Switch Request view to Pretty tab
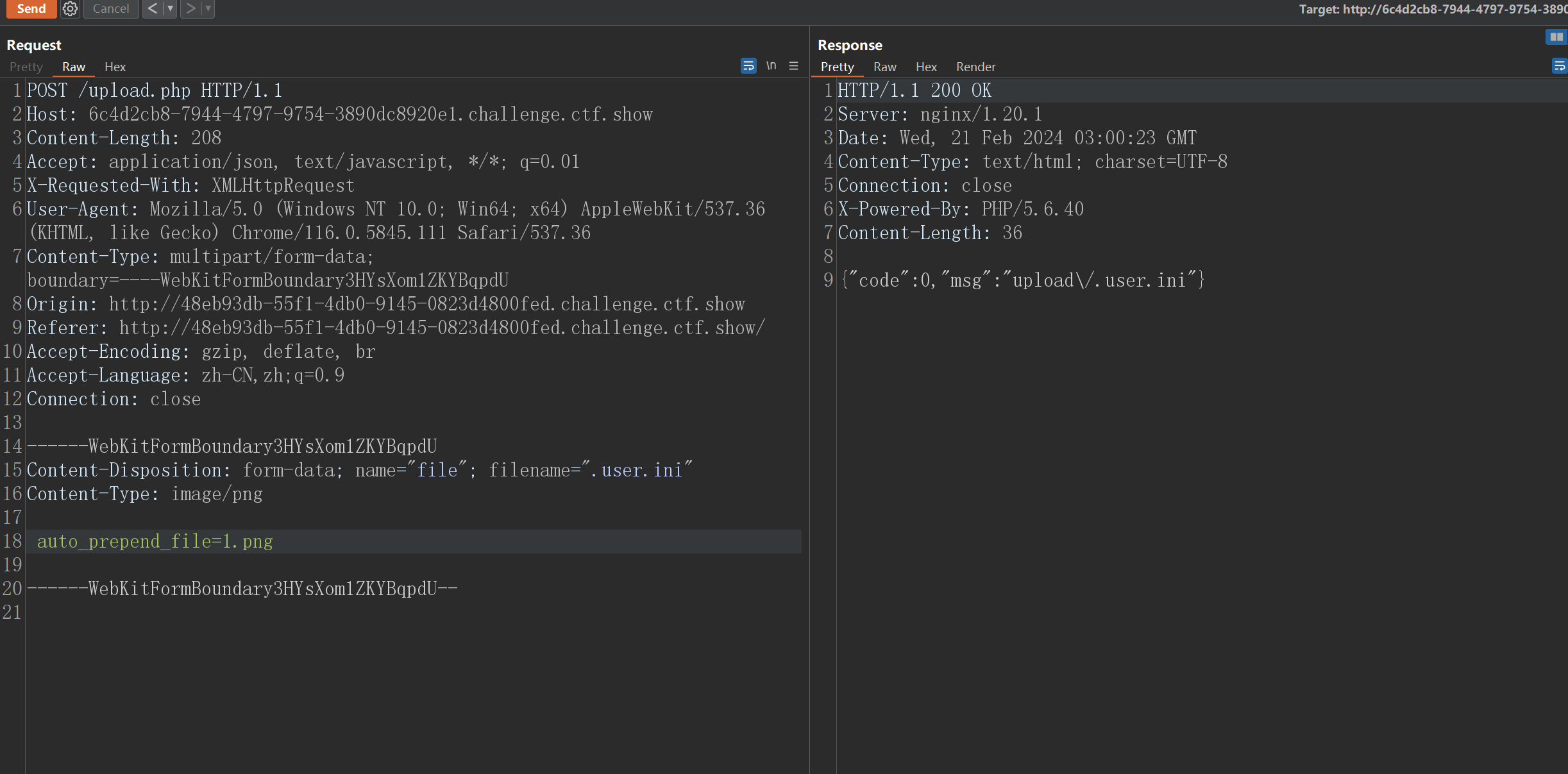The image size is (1568, 774). tap(26, 67)
